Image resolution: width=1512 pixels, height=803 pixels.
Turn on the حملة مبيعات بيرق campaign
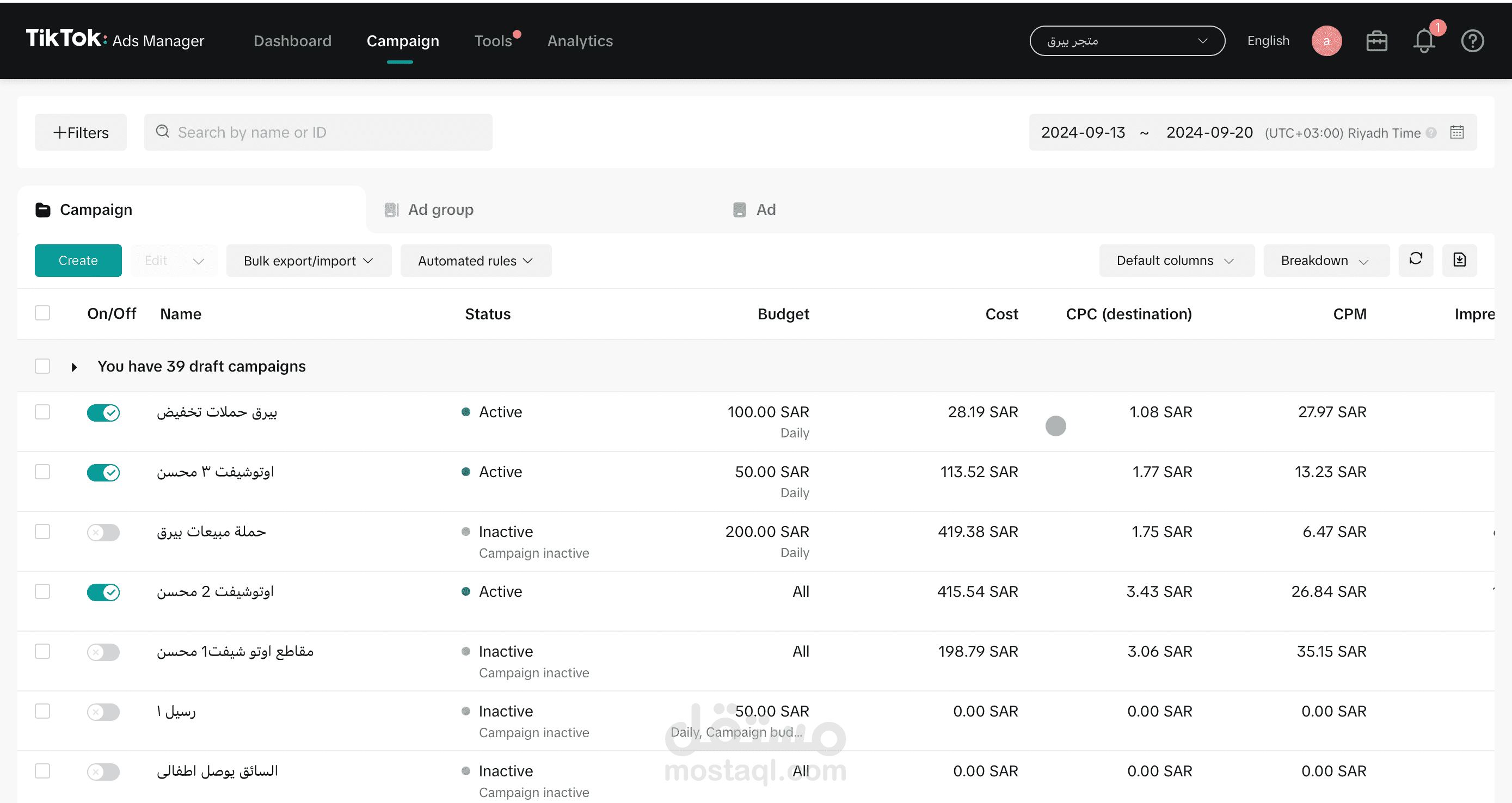(x=103, y=532)
